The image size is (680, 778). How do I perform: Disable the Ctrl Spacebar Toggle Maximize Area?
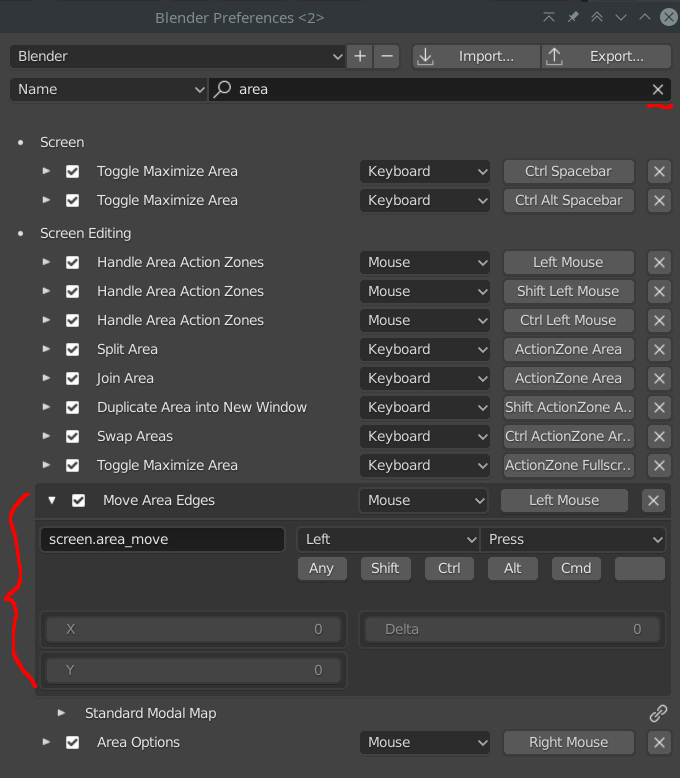tap(72, 172)
